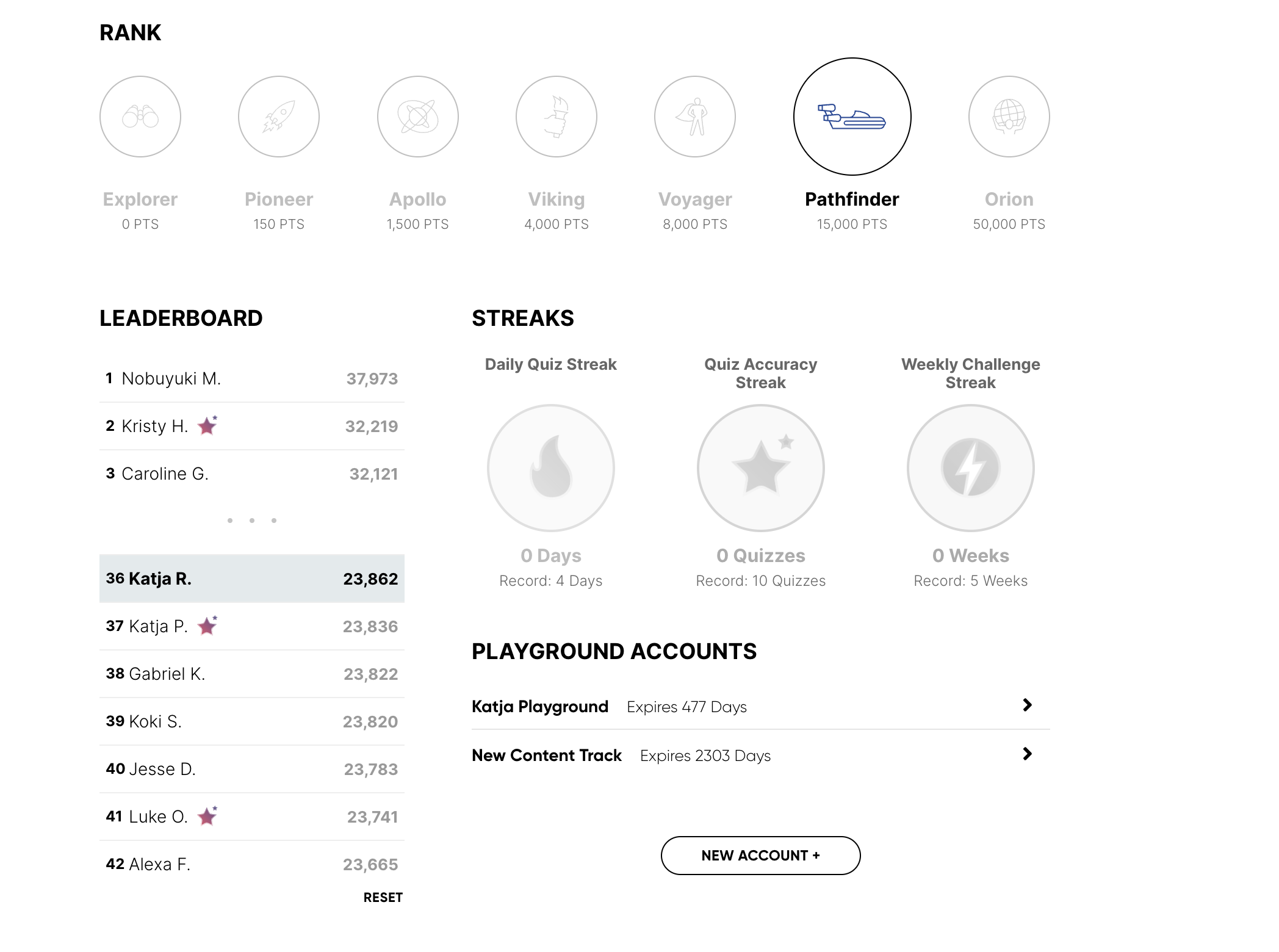The image size is (1279, 952).
Task: Click the score 32,219
Action: 372,427
